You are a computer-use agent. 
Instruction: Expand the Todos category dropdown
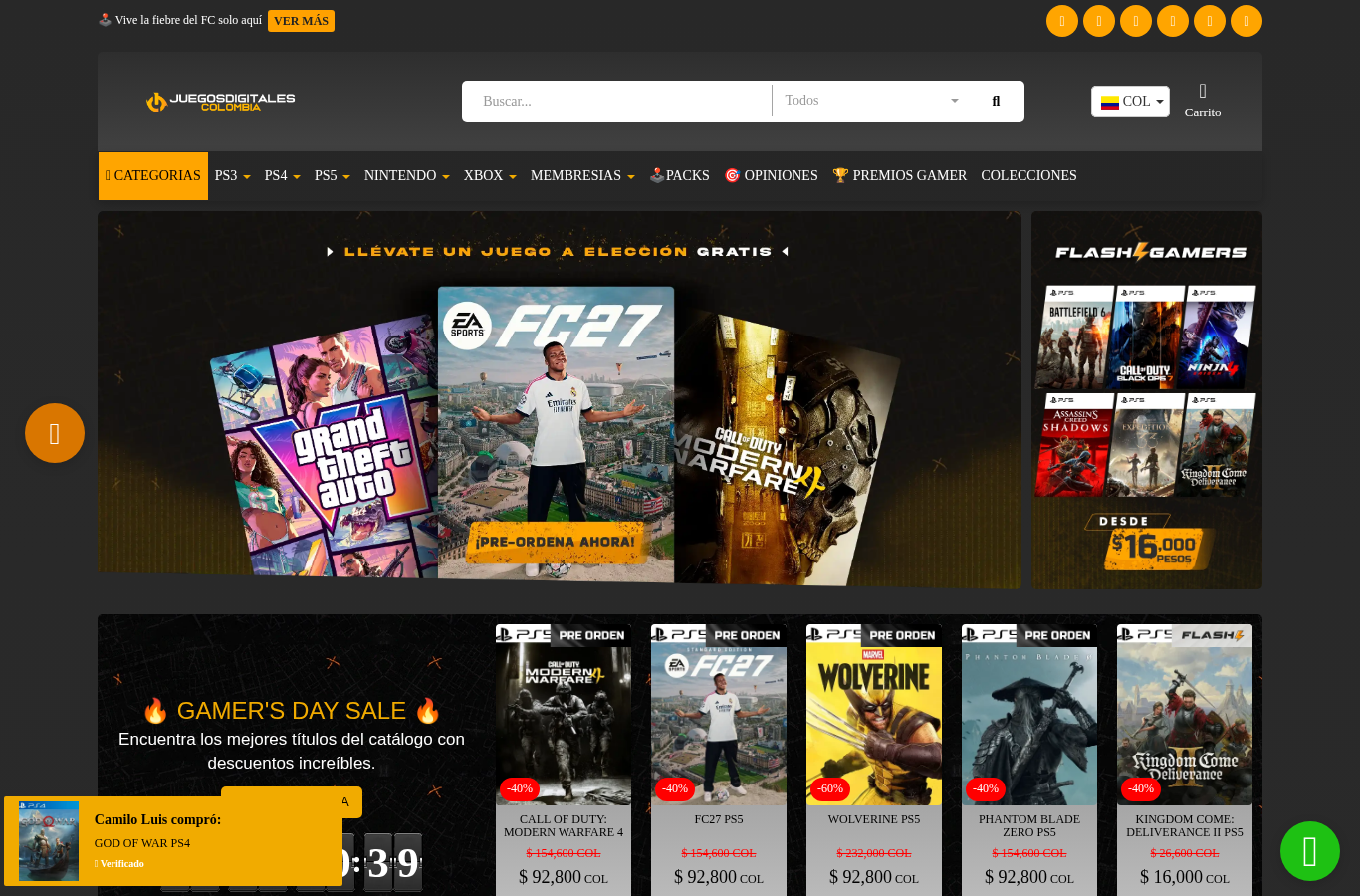pos(871,101)
